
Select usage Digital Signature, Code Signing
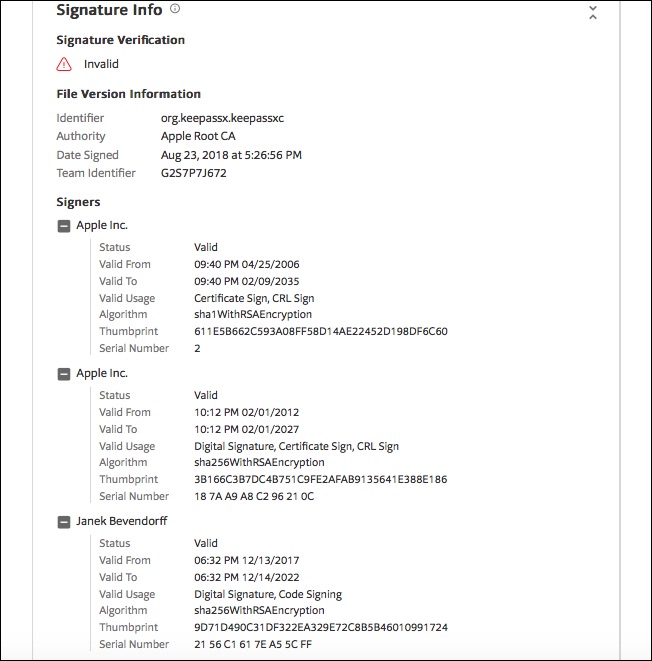(x=268, y=594)
